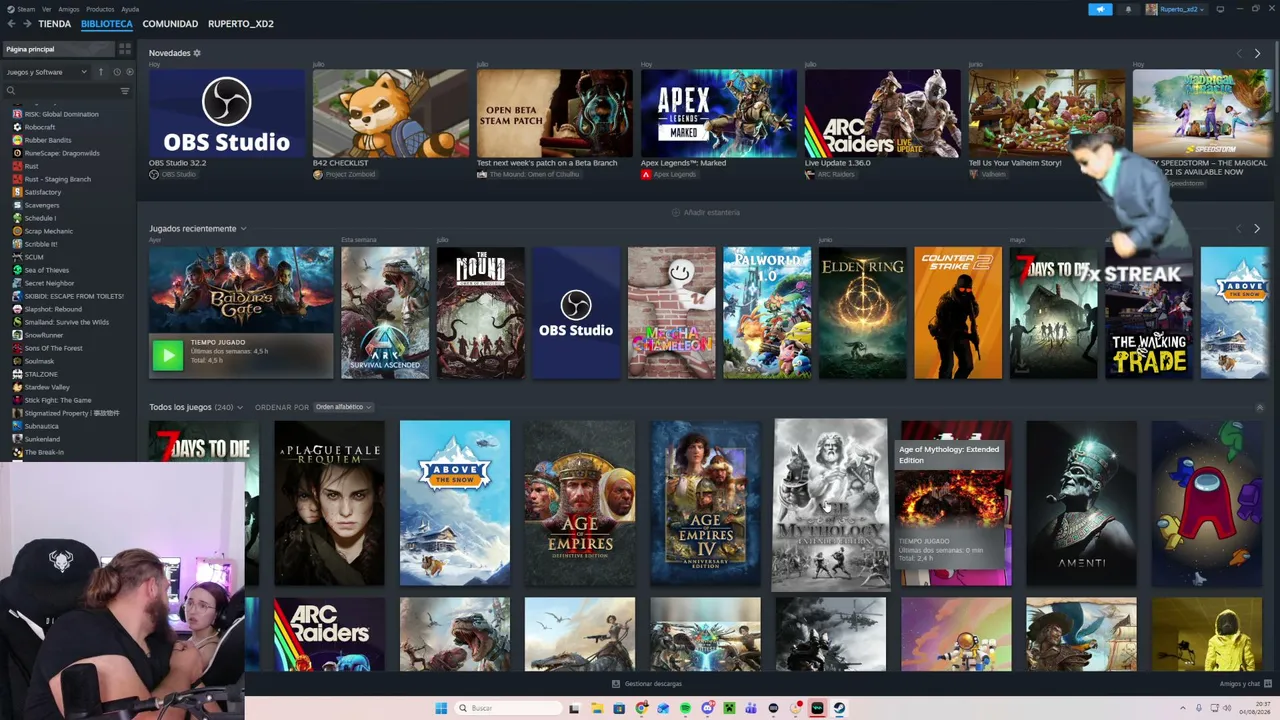
Task: Open the Ayuda menu
Action: (x=130, y=9)
